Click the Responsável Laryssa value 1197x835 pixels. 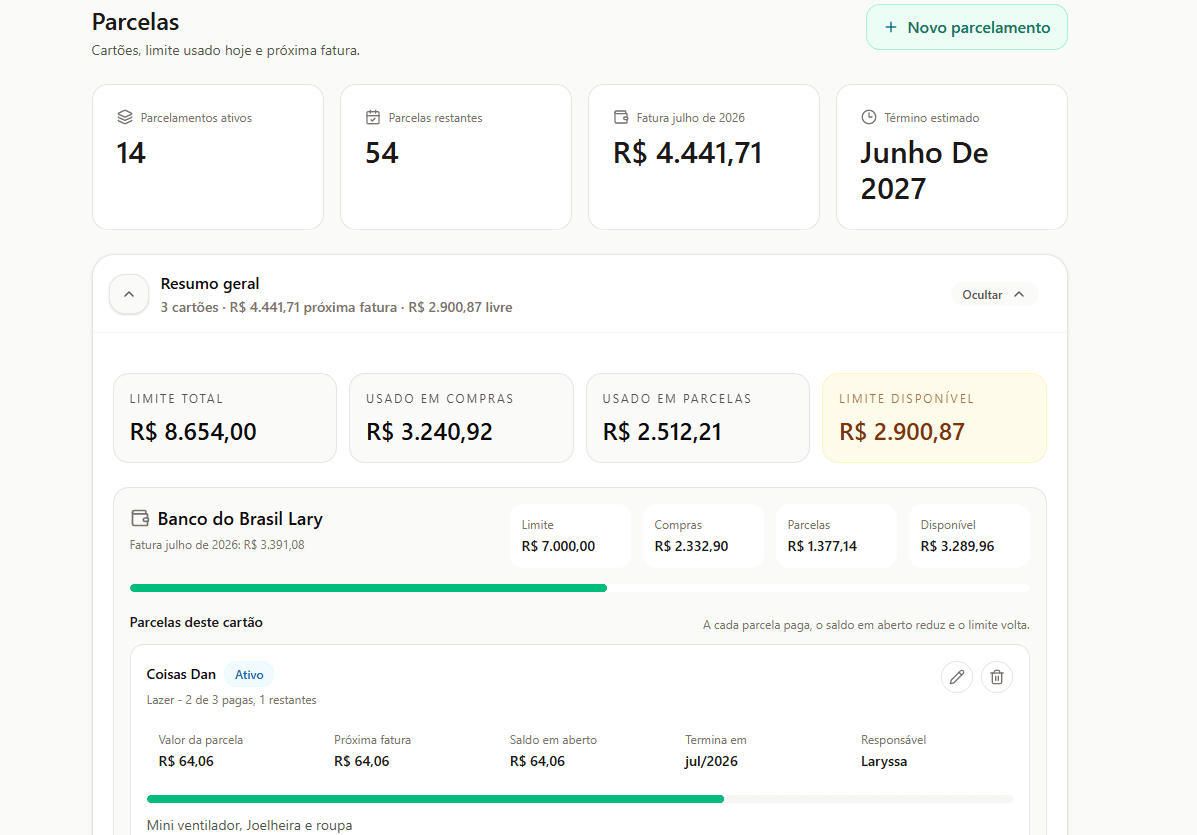coord(884,762)
